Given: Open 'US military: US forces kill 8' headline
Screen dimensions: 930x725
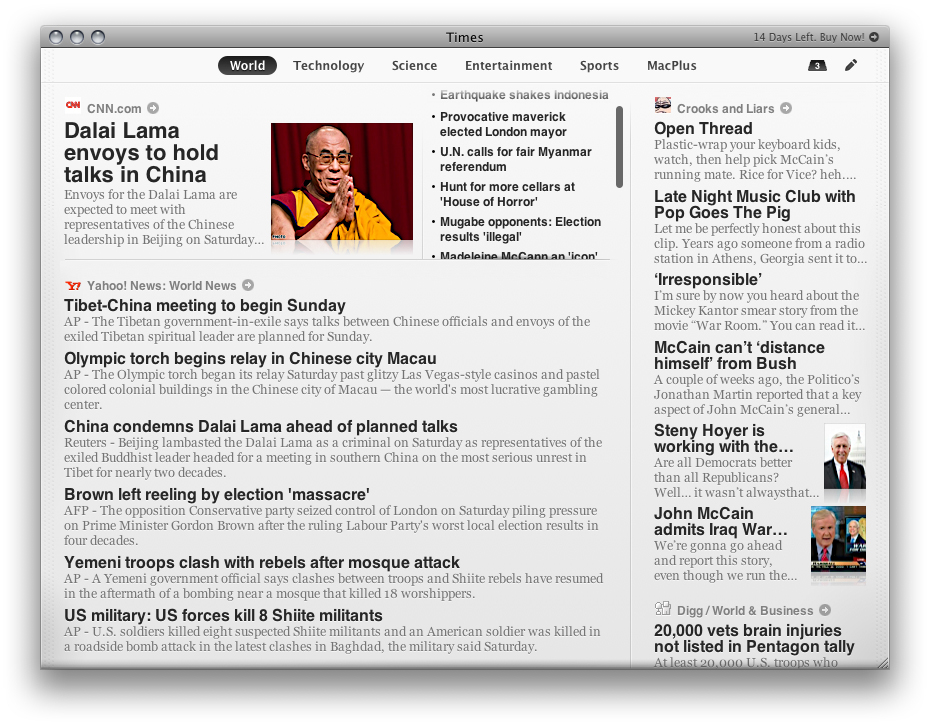Looking at the screenshot, I should (x=223, y=615).
